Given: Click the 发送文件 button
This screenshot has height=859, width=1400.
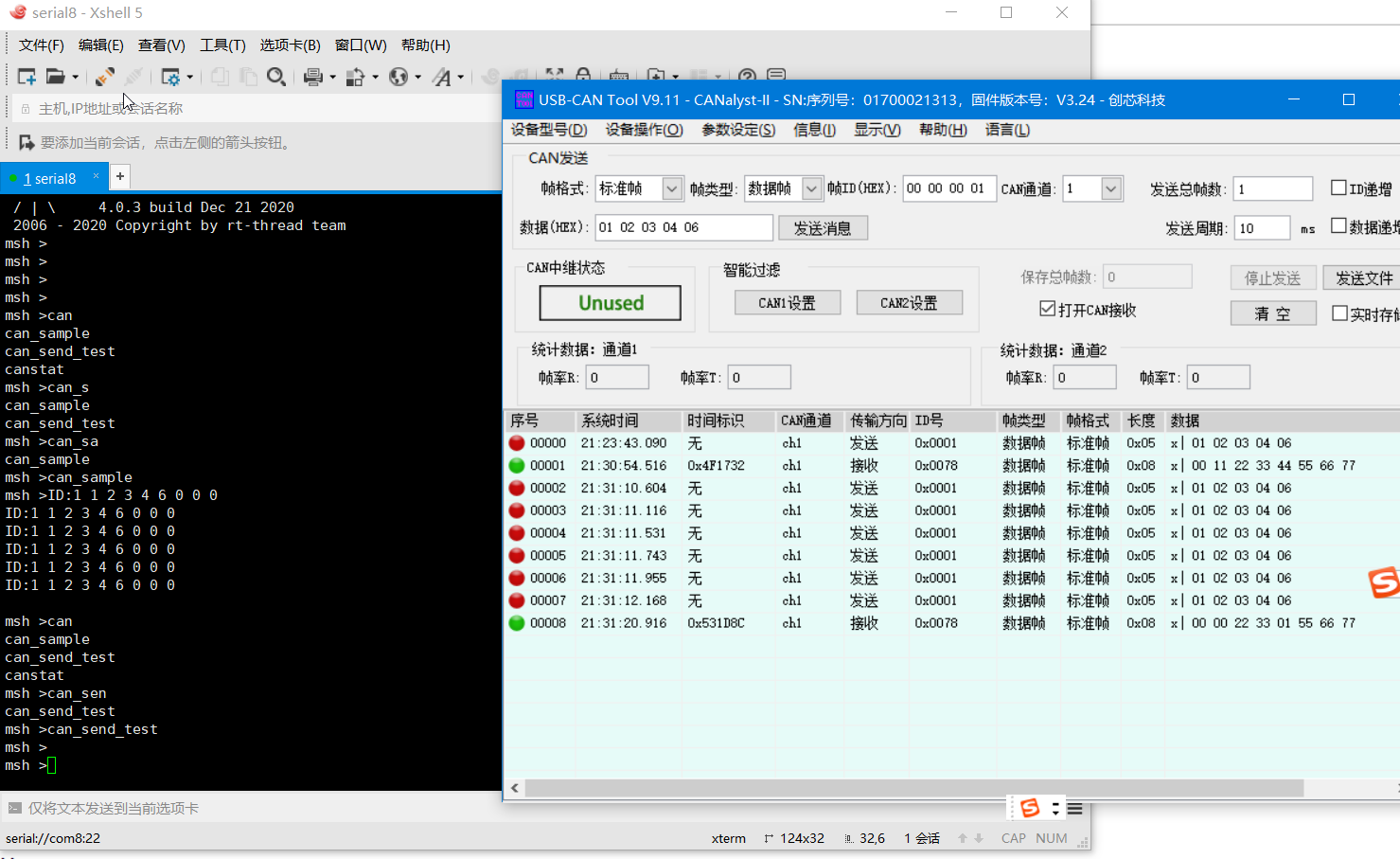Looking at the screenshot, I should click(1361, 277).
